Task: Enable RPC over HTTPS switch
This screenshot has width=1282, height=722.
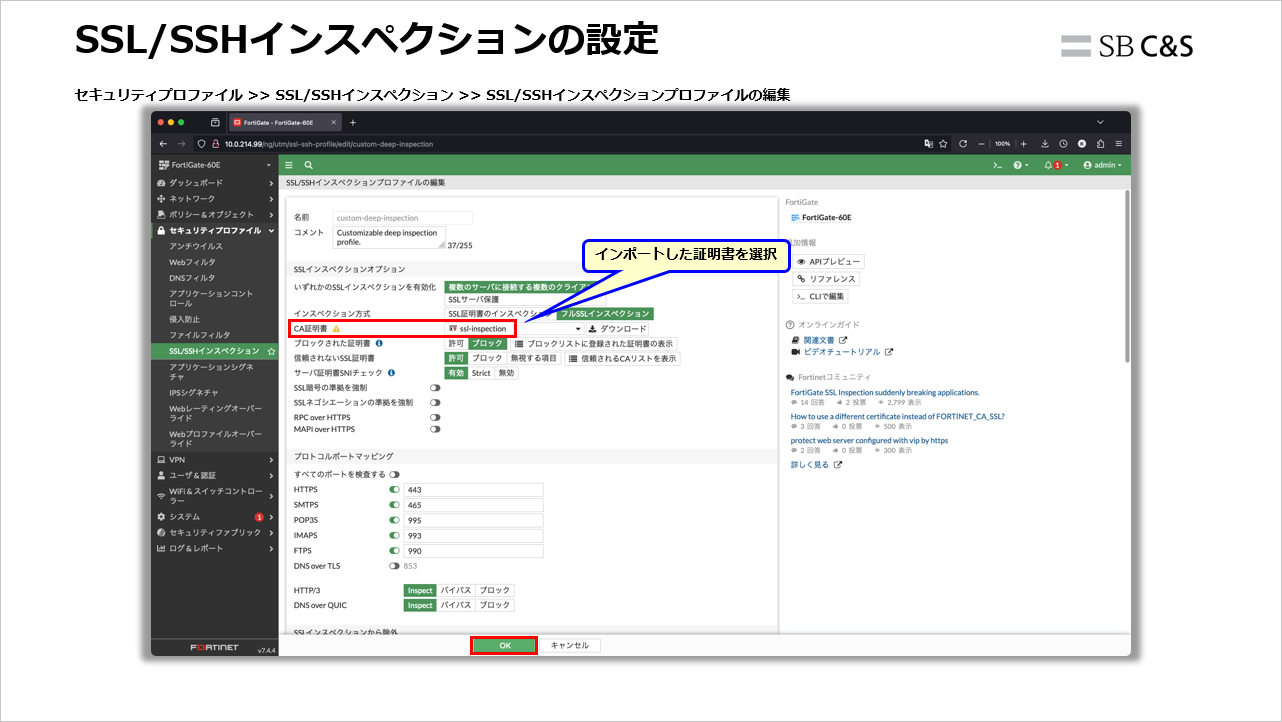Action: [435, 417]
